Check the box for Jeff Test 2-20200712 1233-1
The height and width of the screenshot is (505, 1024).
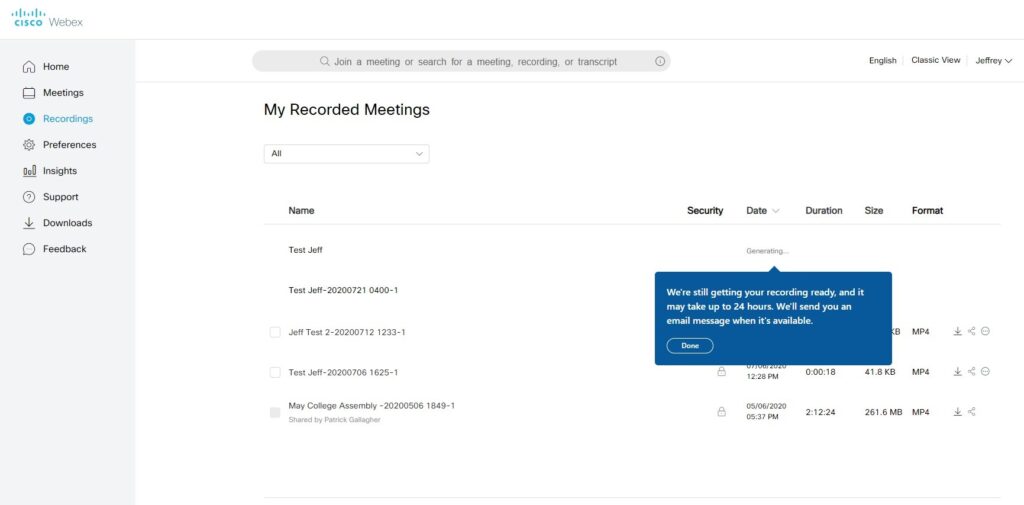(x=275, y=332)
